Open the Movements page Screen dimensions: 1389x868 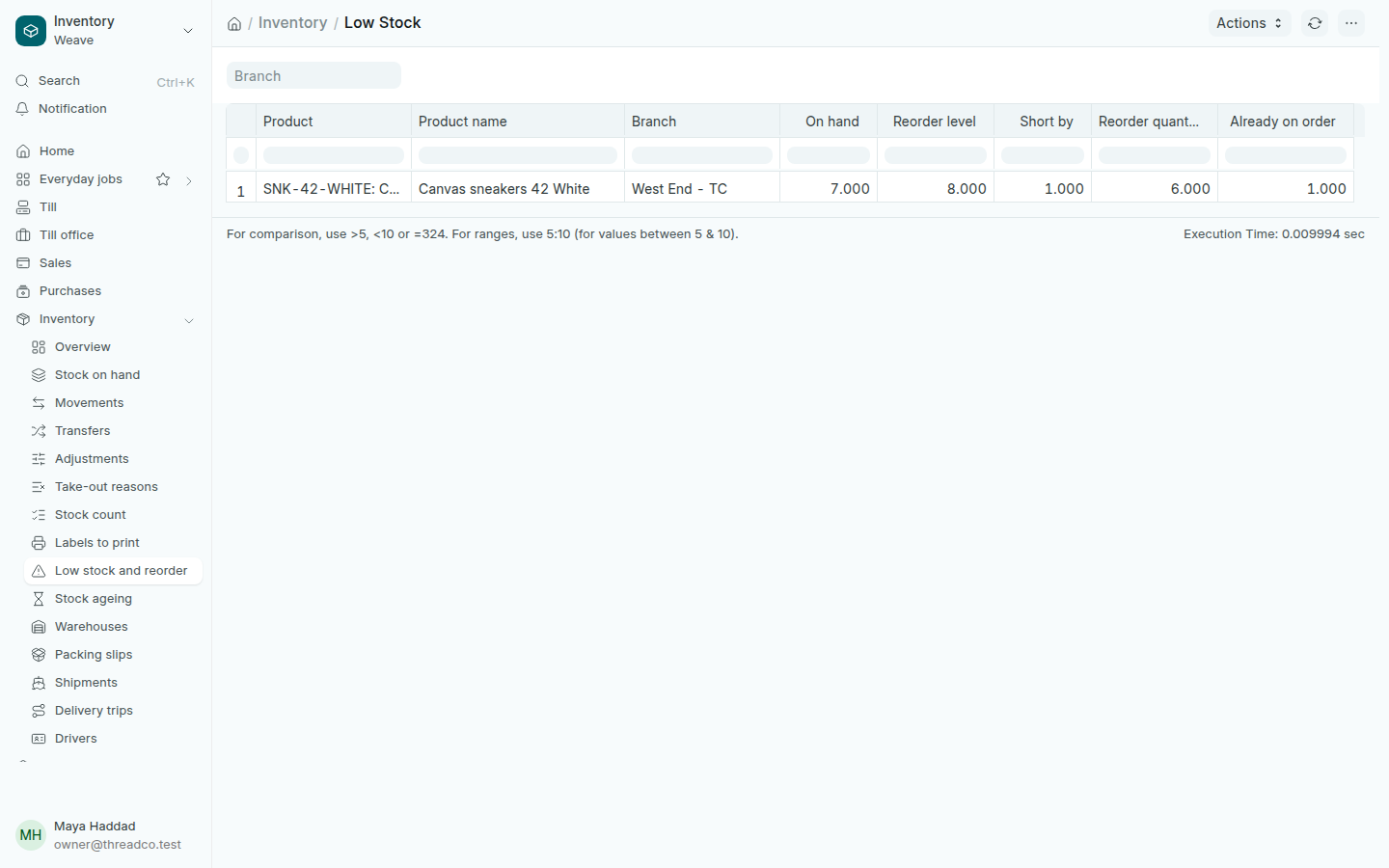[x=114, y=403]
